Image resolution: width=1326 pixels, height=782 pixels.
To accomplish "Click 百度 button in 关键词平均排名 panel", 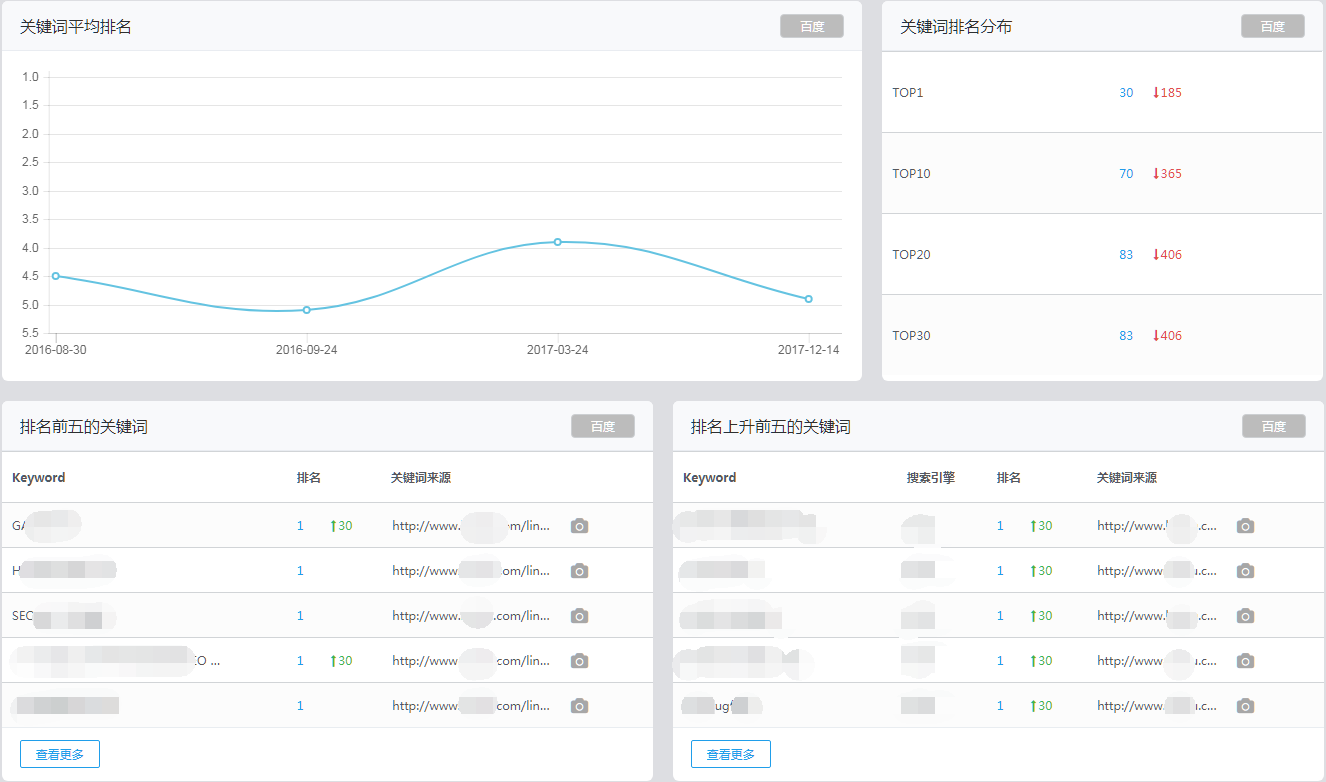I will click(812, 26).
